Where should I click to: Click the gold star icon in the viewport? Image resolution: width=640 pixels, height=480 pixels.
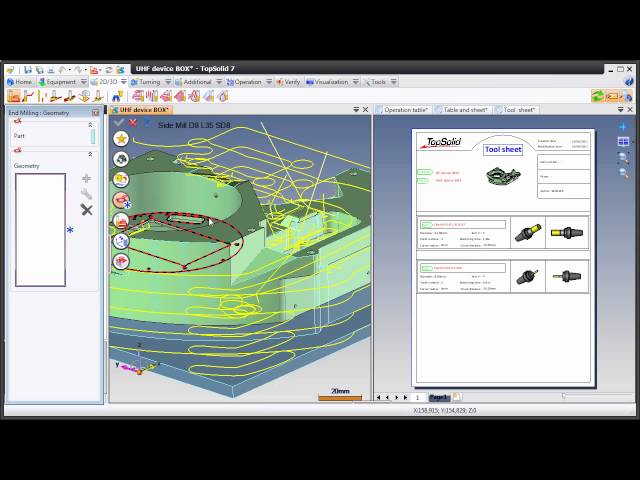tap(121, 139)
